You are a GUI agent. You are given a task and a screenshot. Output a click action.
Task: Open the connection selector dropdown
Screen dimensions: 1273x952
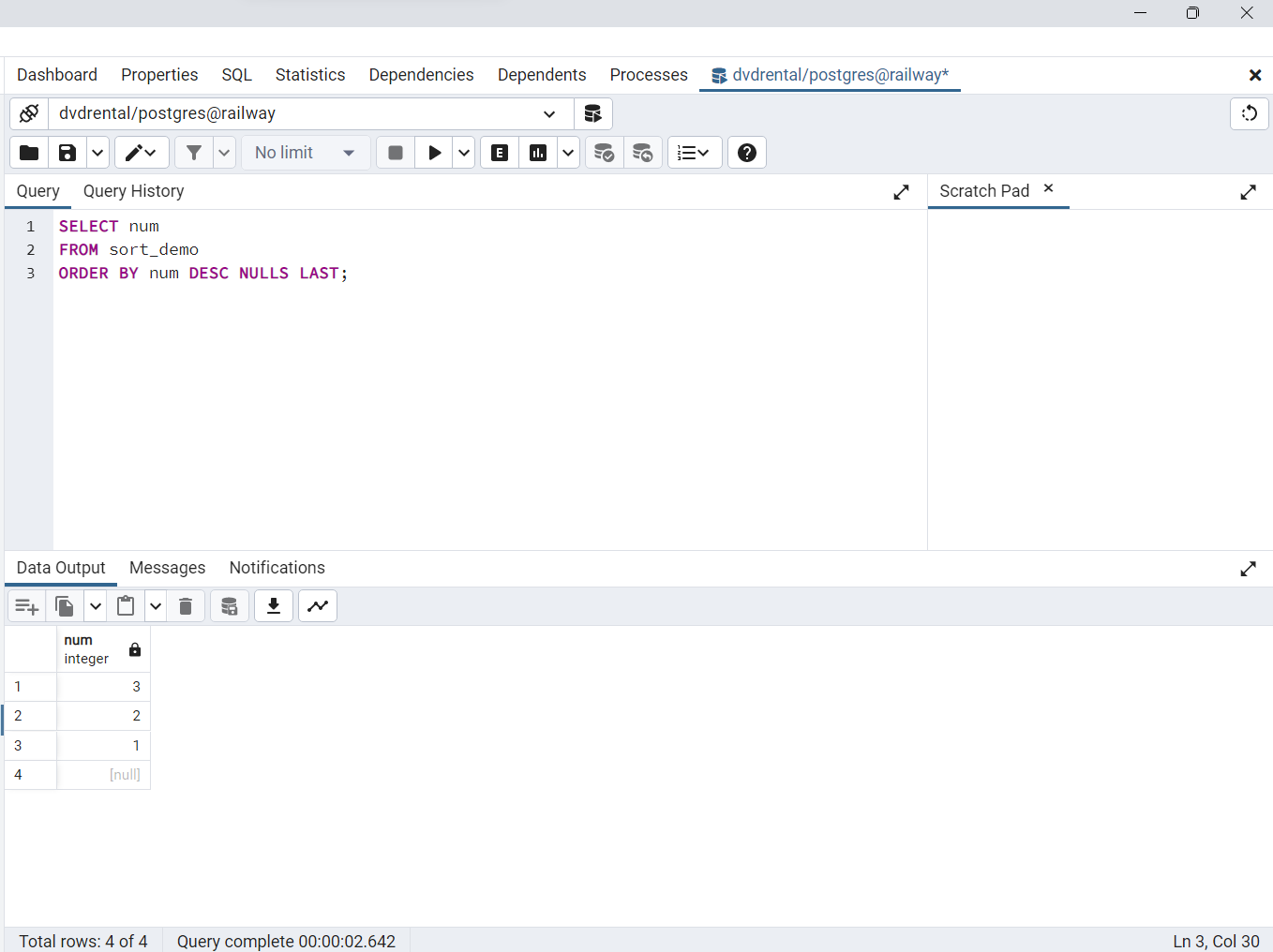click(x=311, y=113)
